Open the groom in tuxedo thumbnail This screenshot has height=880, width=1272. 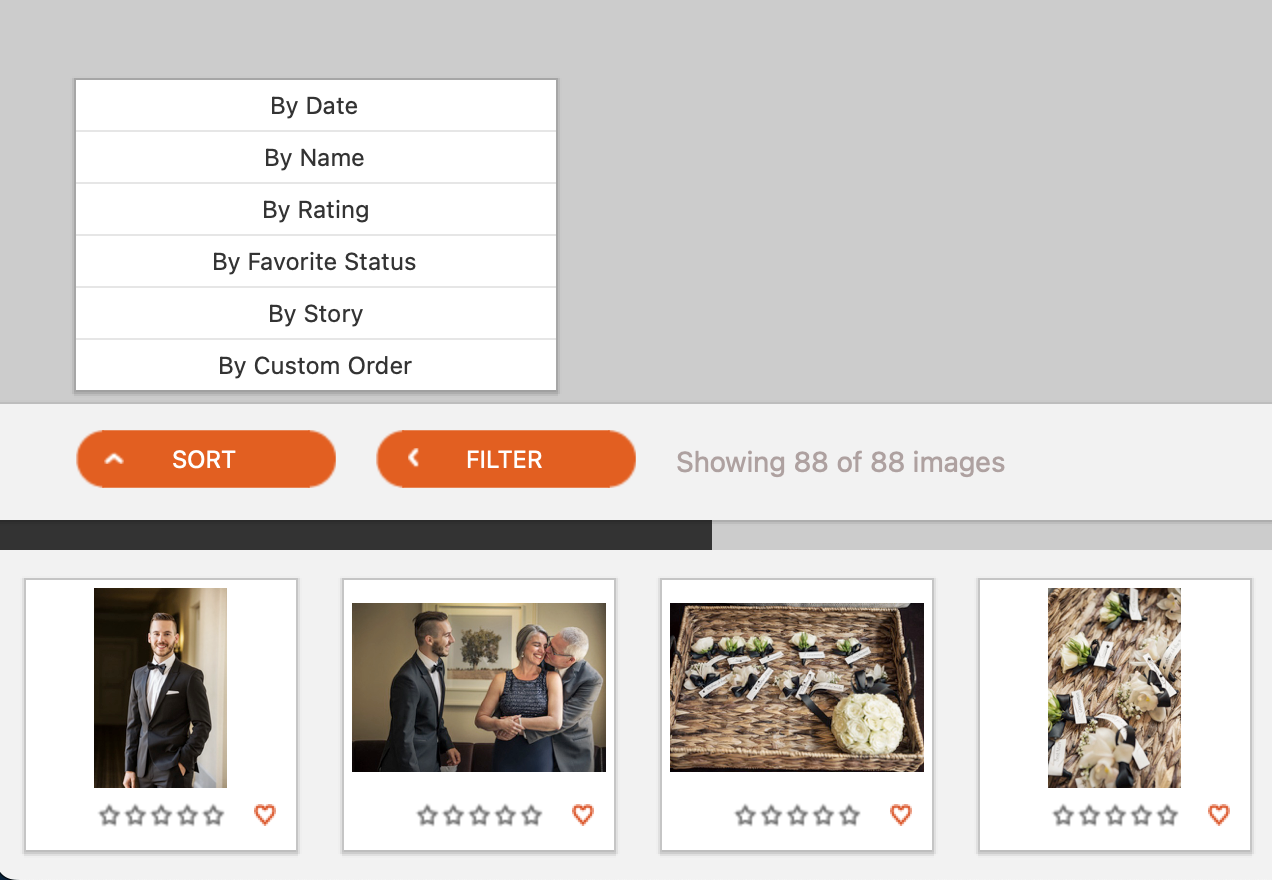tap(160, 688)
